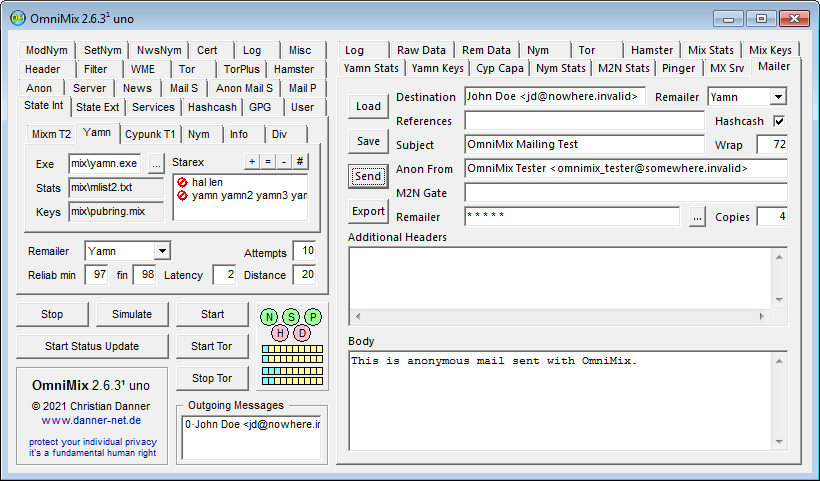The width and height of the screenshot is (820, 481).
Task: Toggle the Hashcash checkbox
Action: tap(779, 121)
